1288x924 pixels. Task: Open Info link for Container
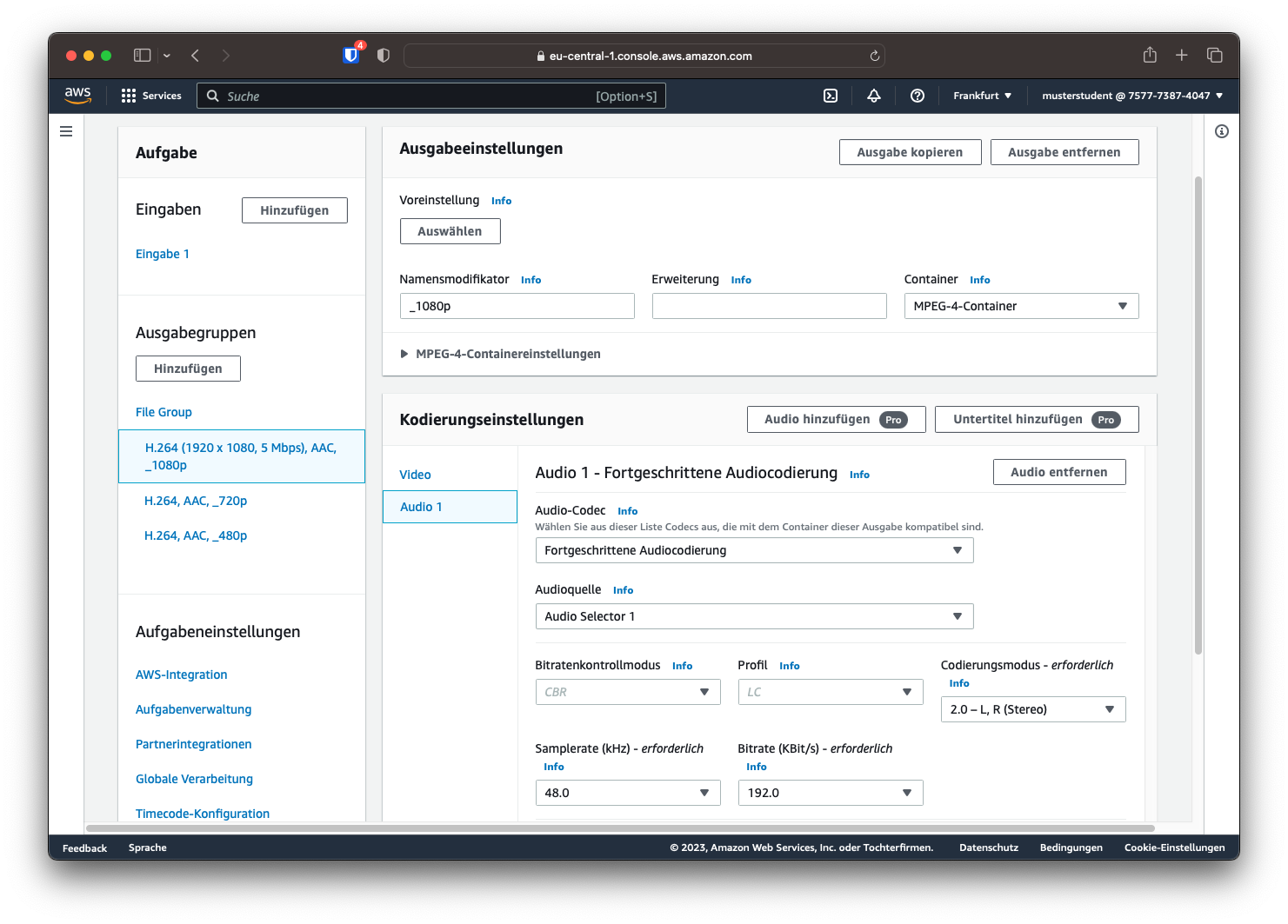click(x=979, y=280)
